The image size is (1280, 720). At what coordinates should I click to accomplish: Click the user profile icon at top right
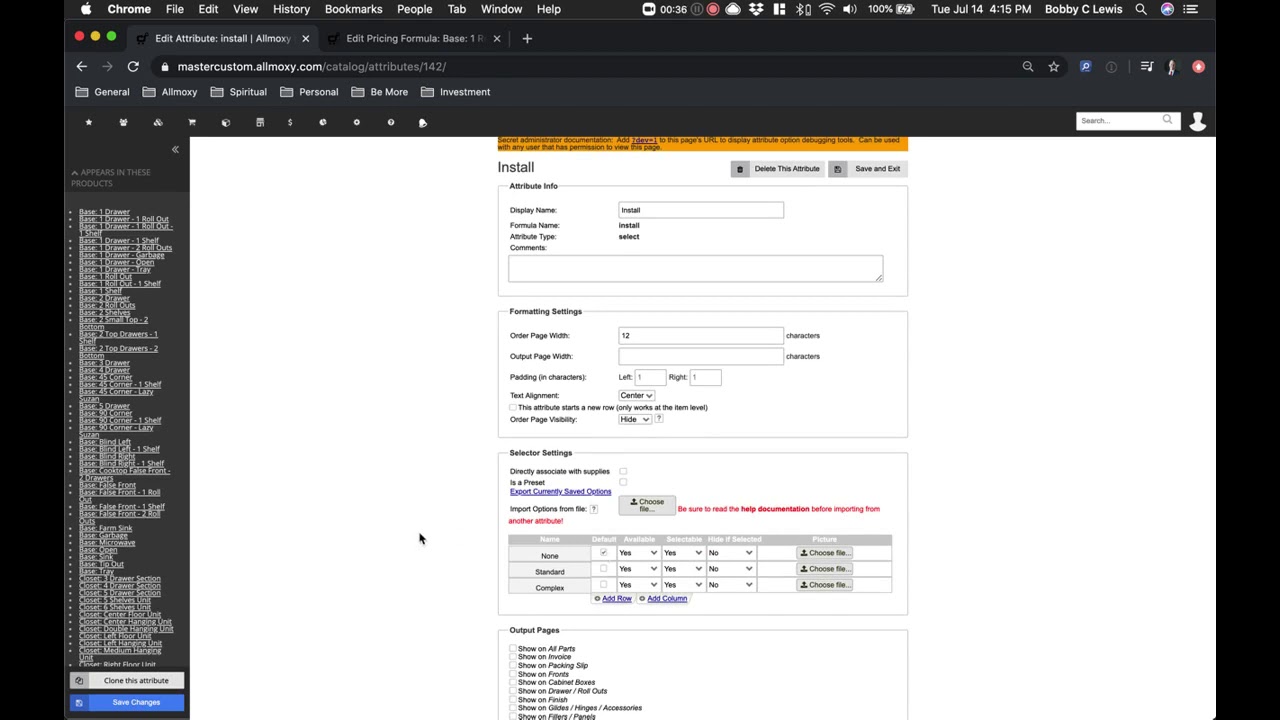coord(1197,121)
